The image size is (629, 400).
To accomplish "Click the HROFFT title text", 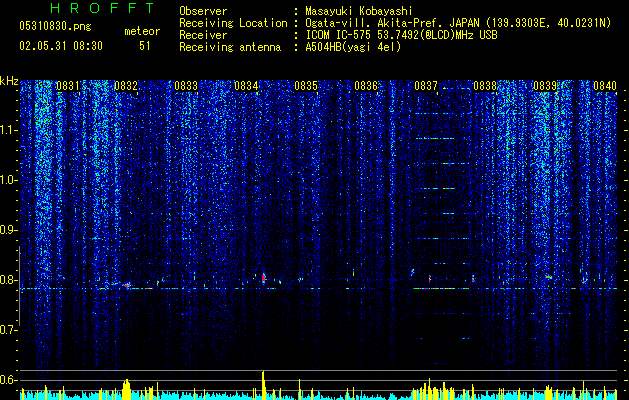I will coord(103,8).
